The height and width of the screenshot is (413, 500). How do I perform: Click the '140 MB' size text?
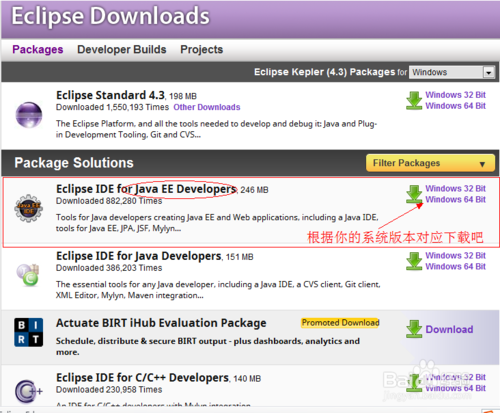pyautogui.click(x=247, y=379)
